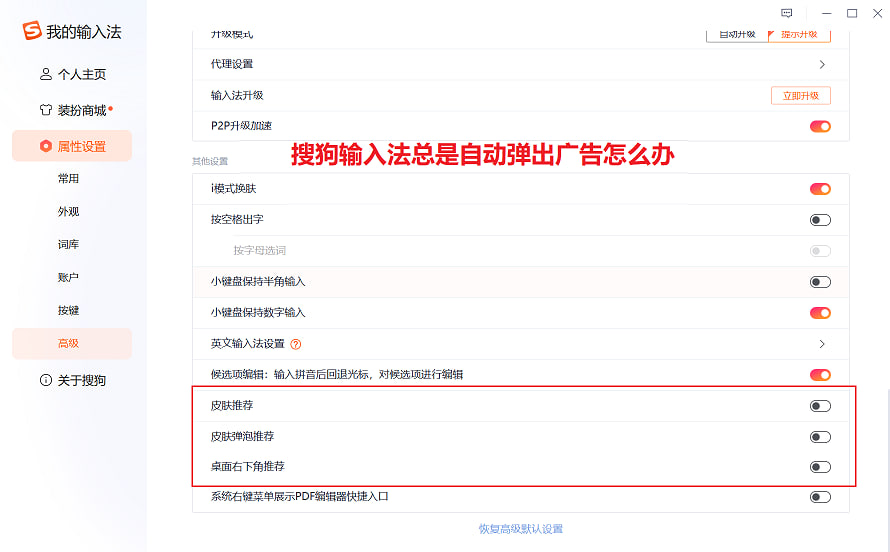Select 属性设置 in sidebar
The height and width of the screenshot is (552, 890).
pyautogui.click(x=72, y=146)
